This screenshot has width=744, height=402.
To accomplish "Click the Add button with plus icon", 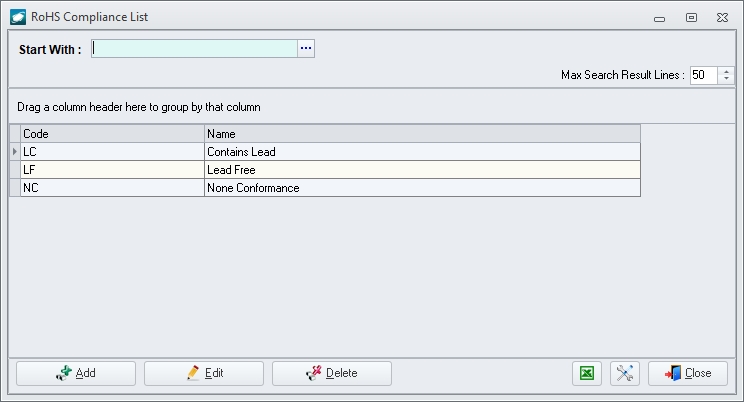I will pos(76,374).
